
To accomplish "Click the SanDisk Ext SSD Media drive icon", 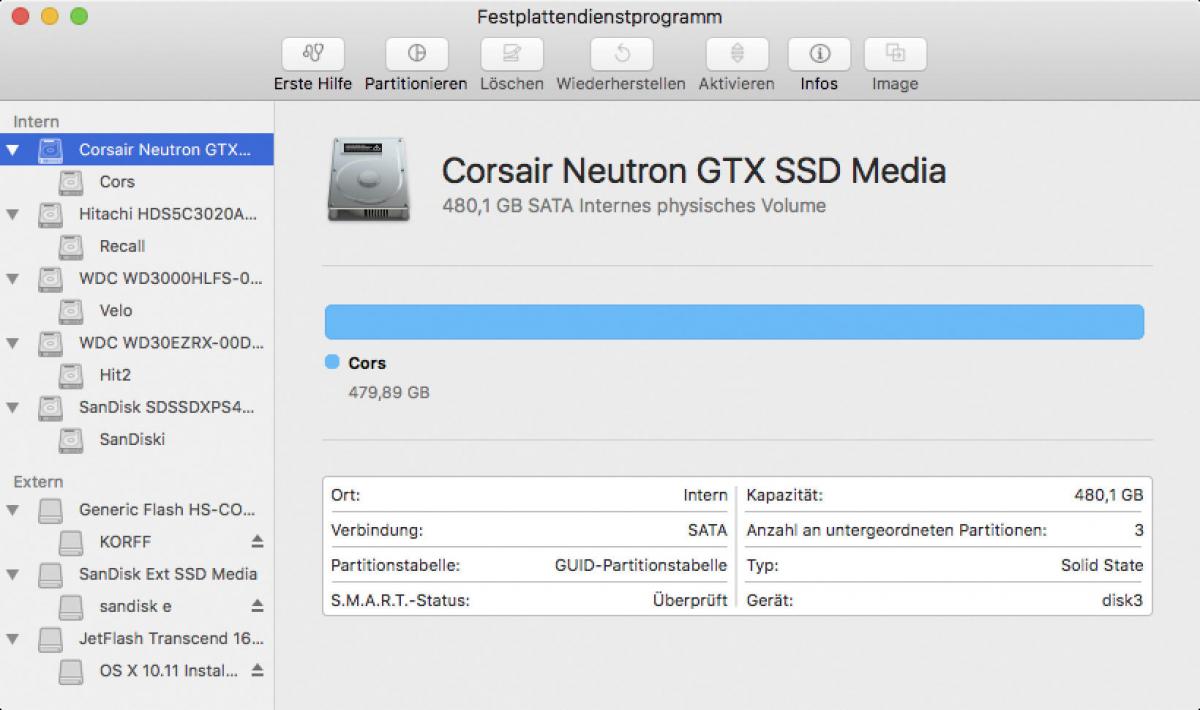I will tap(50, 574).
